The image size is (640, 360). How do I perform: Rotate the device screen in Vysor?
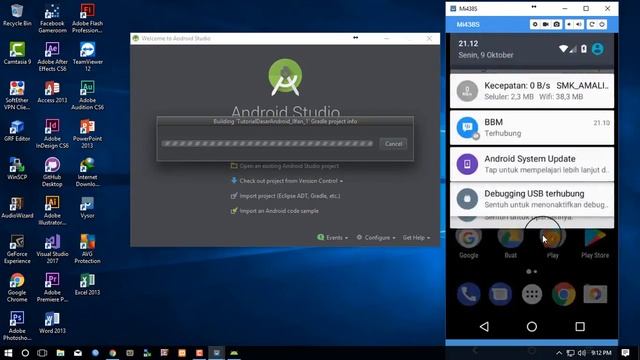pyautogui.click(x=591, y=24)
